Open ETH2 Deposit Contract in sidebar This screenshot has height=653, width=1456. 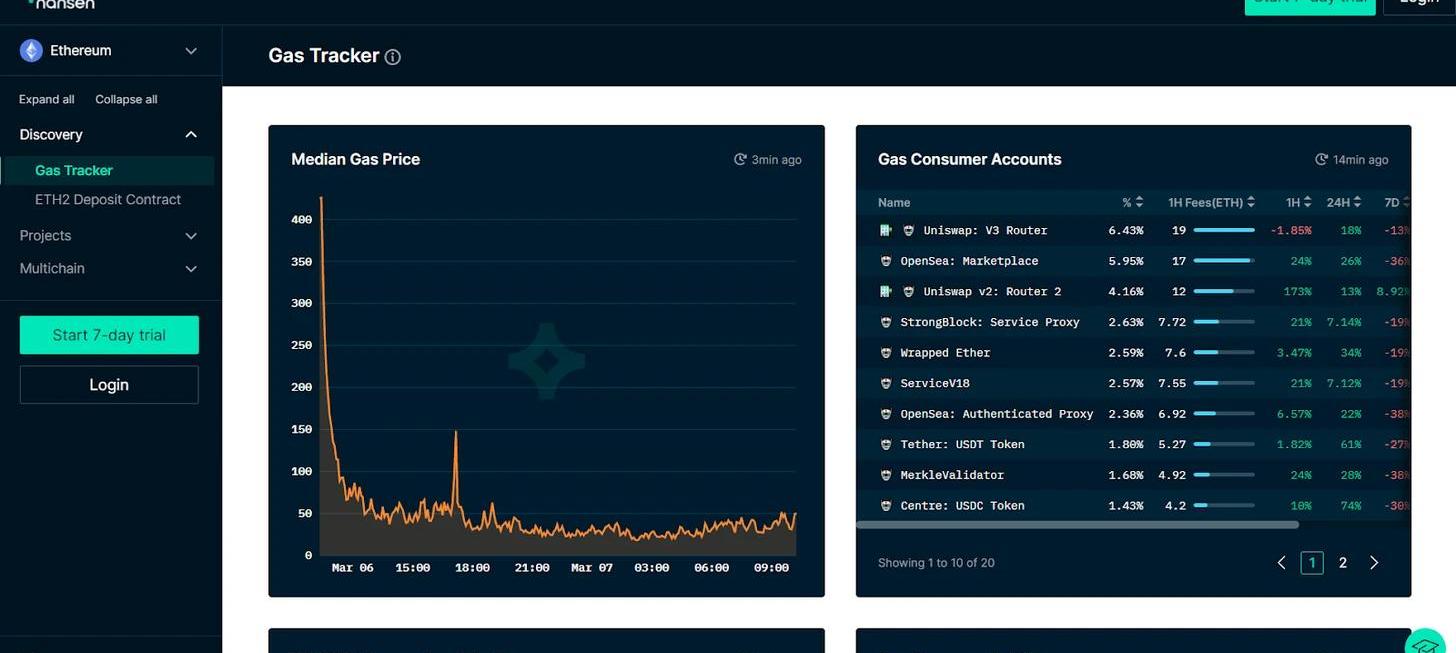point(108,200)
